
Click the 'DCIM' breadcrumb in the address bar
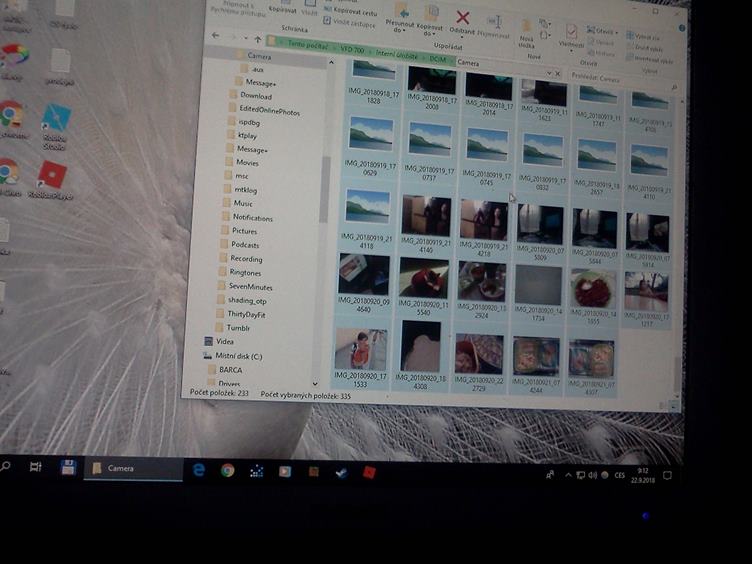(x=437, y=59)
